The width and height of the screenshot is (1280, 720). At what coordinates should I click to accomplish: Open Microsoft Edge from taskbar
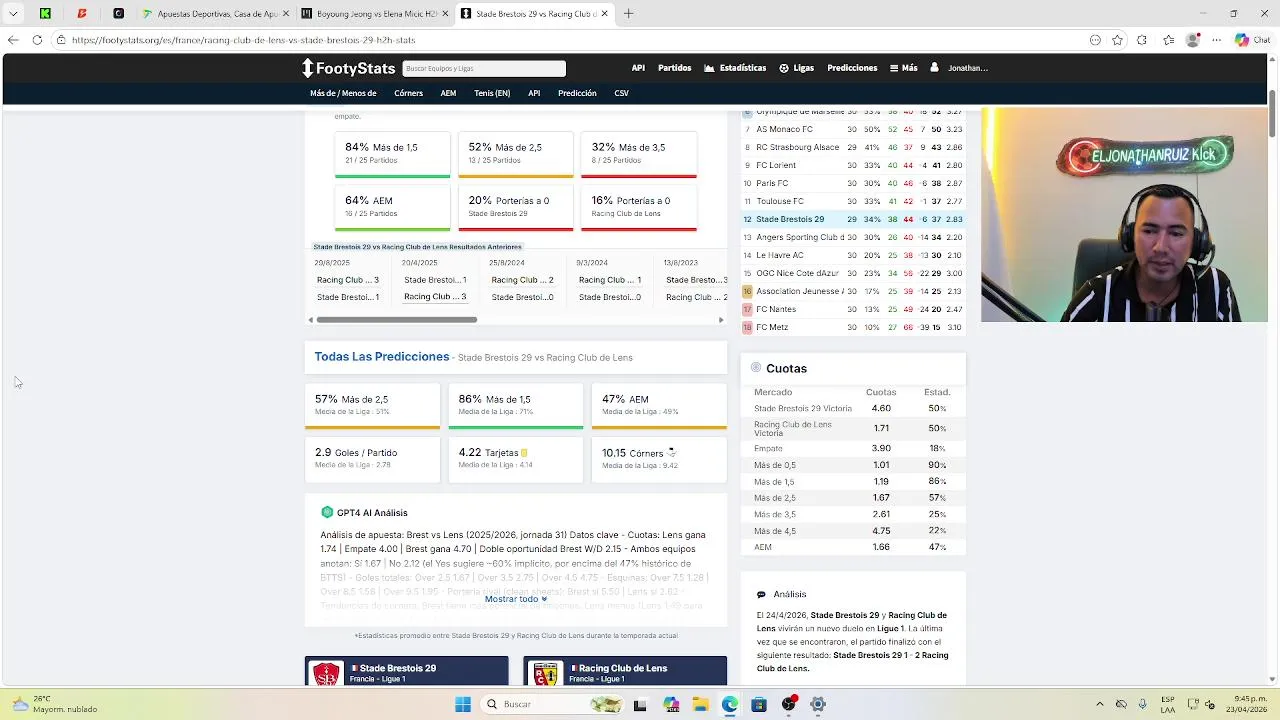(730, 704)
